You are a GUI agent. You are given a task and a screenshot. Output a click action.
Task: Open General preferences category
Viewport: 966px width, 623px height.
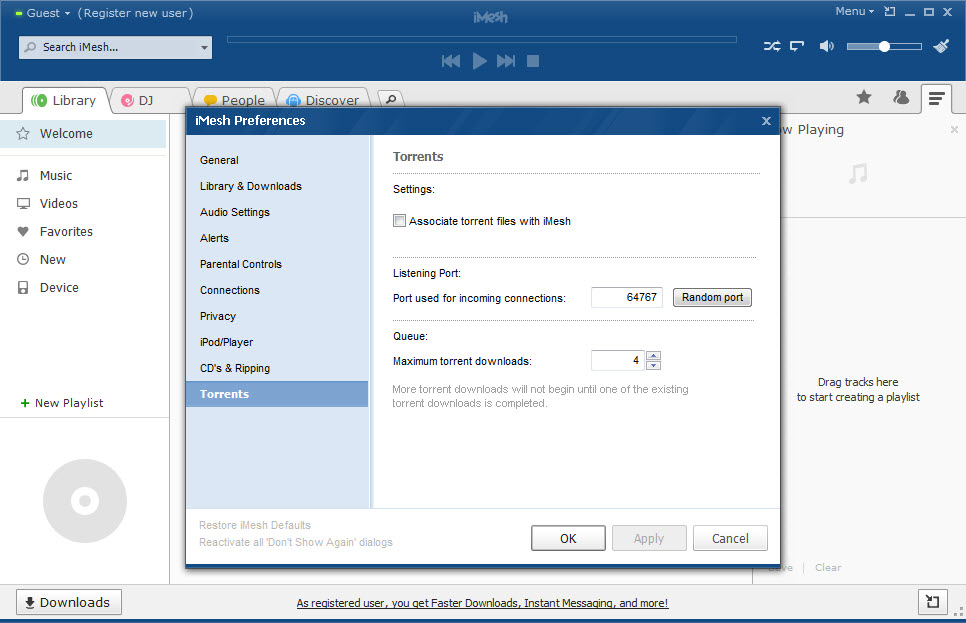(x=219, y=160)
